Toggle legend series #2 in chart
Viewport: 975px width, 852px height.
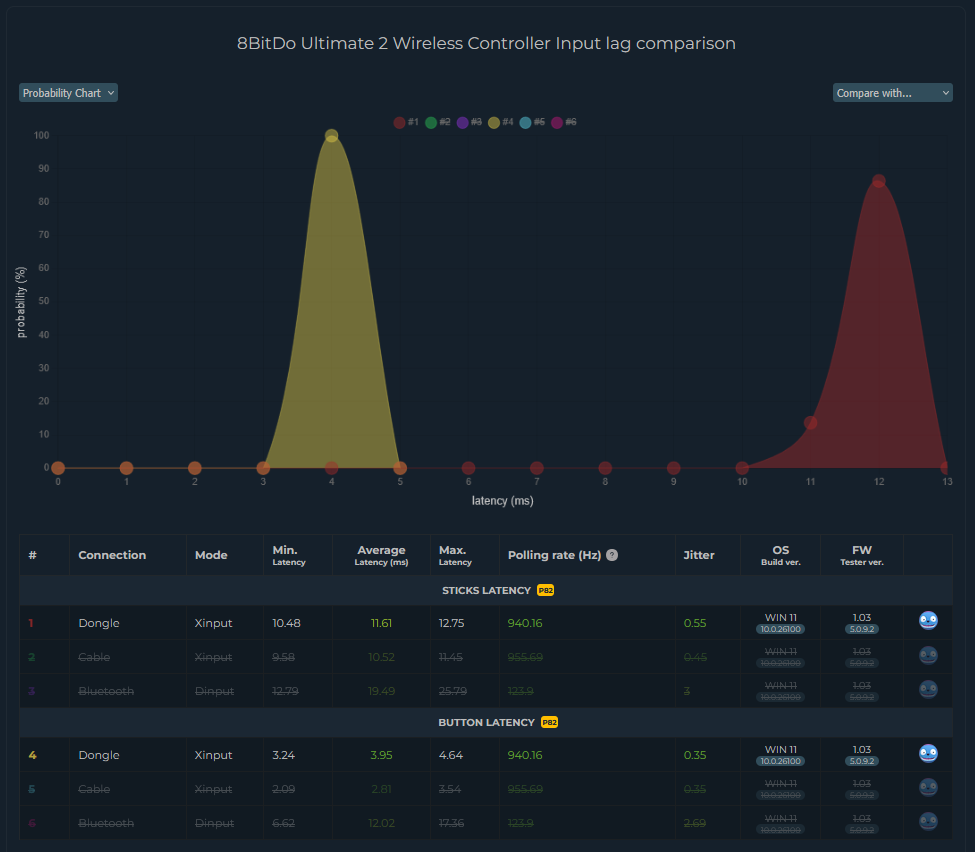tap(438, 123)
